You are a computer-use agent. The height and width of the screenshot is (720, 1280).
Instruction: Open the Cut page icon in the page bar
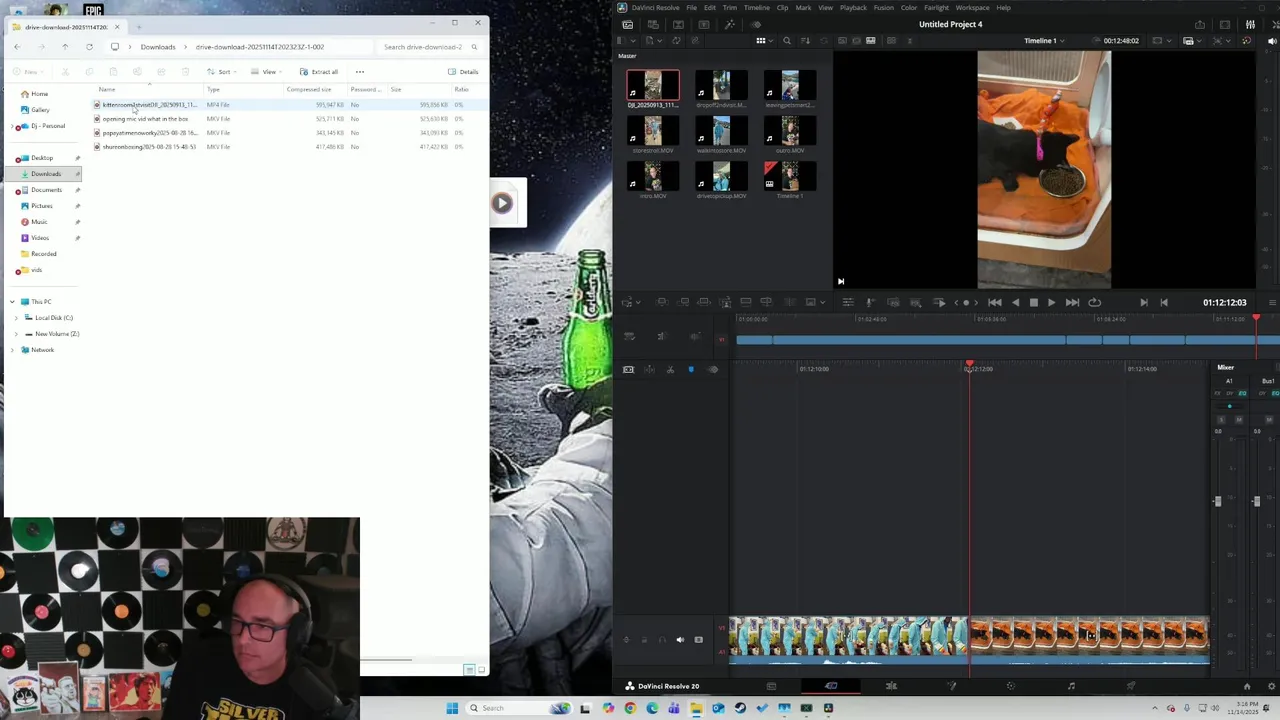coord(831,686)
